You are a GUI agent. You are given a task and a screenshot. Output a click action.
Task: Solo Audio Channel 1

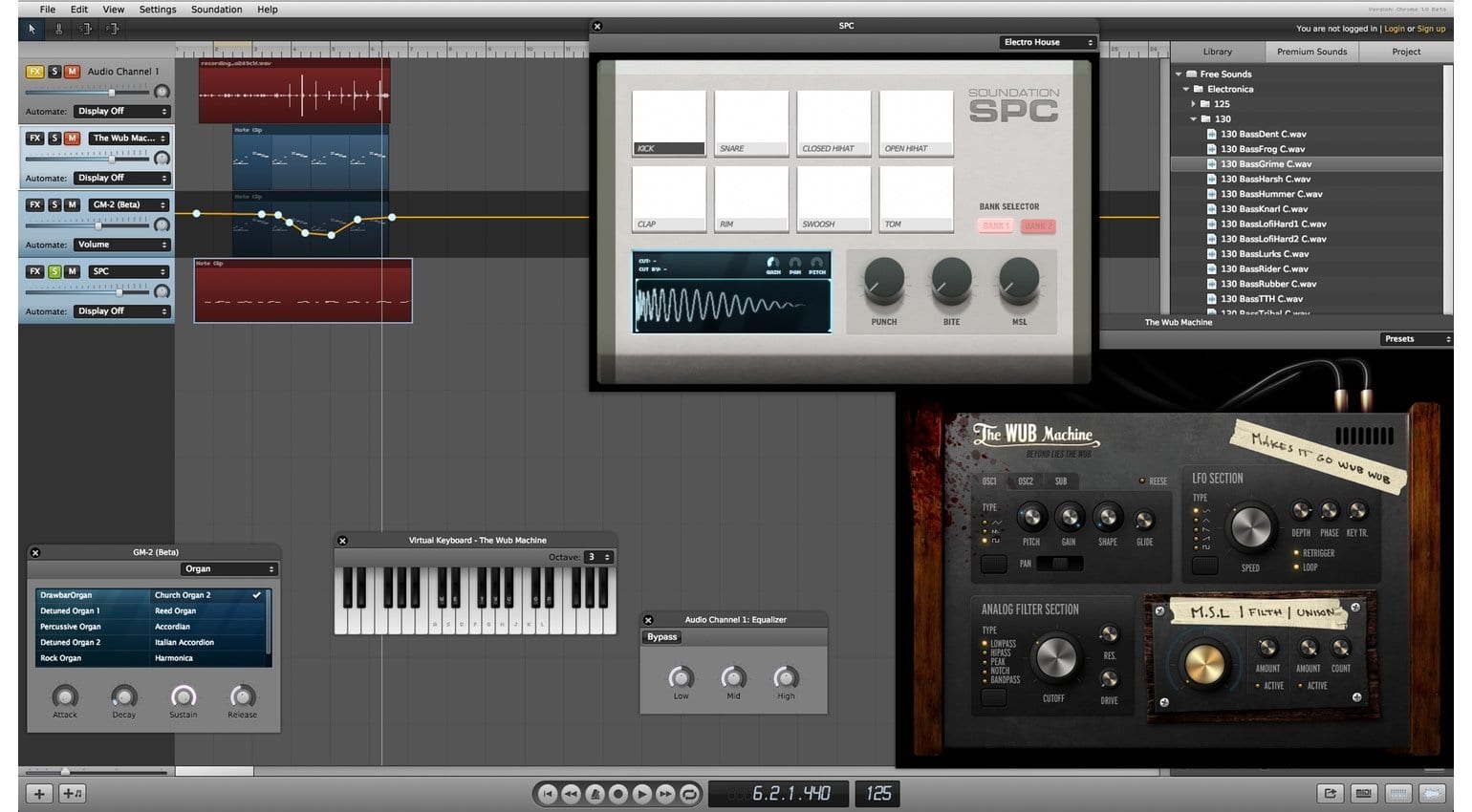(54, 72)
